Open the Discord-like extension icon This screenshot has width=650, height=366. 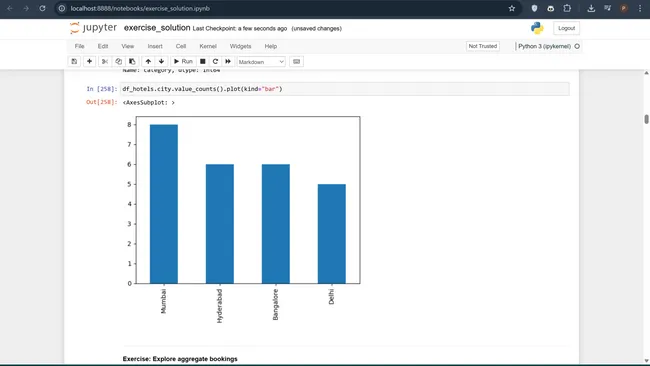click(551, 8)
